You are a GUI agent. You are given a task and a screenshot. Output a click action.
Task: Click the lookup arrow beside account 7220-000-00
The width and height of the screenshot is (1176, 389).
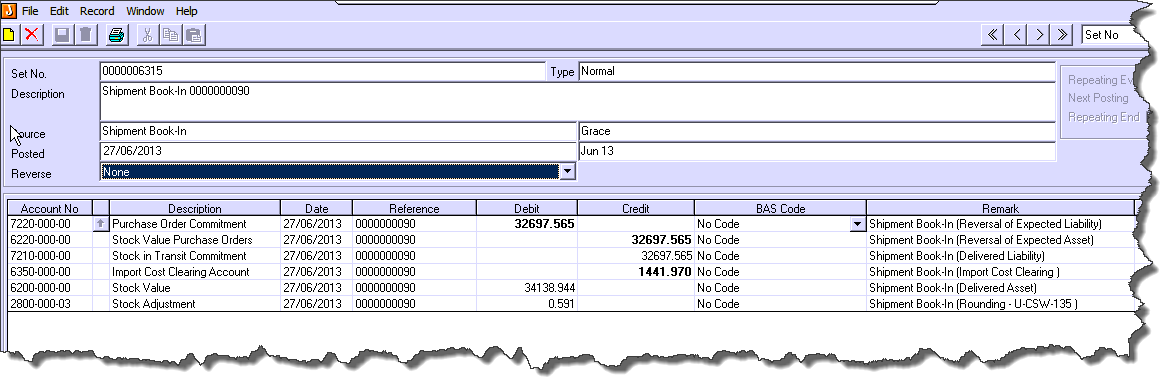click(x=101, y=223)
